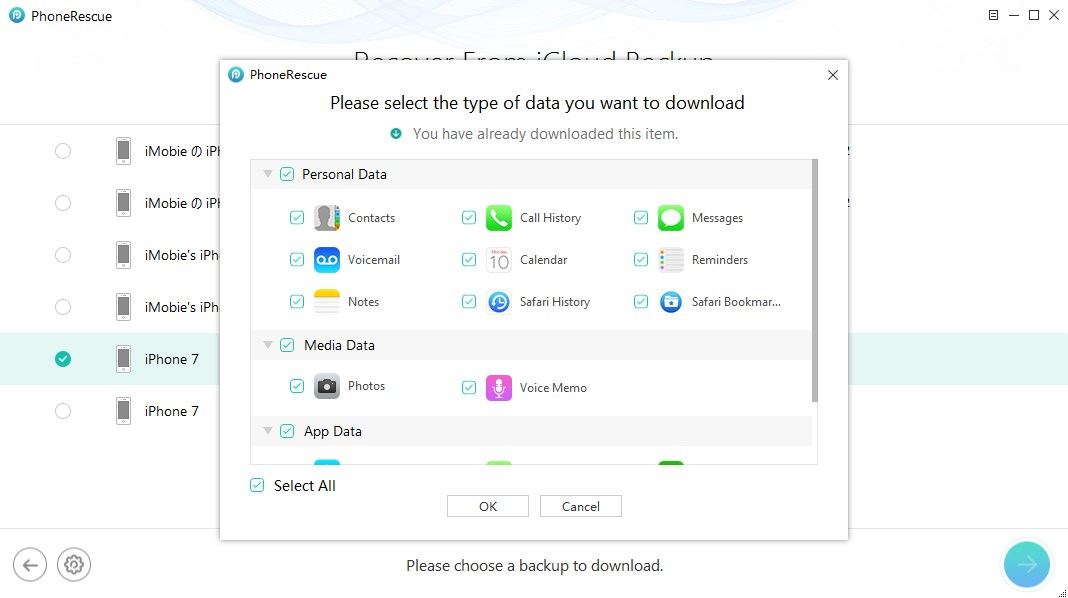Click the "You have already downloaded this item." message
This screenshot has width=1068, height=598.
coord(545,134)
